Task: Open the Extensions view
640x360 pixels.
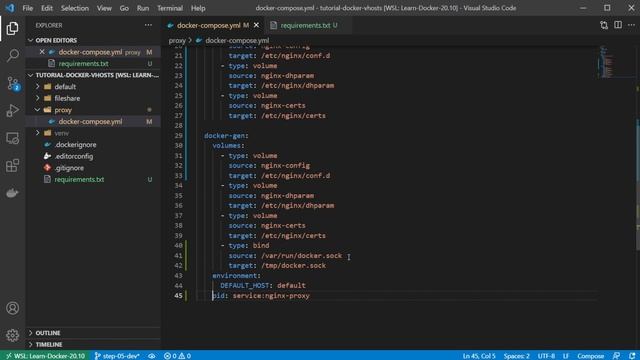Action: click(x=12, y=165)
